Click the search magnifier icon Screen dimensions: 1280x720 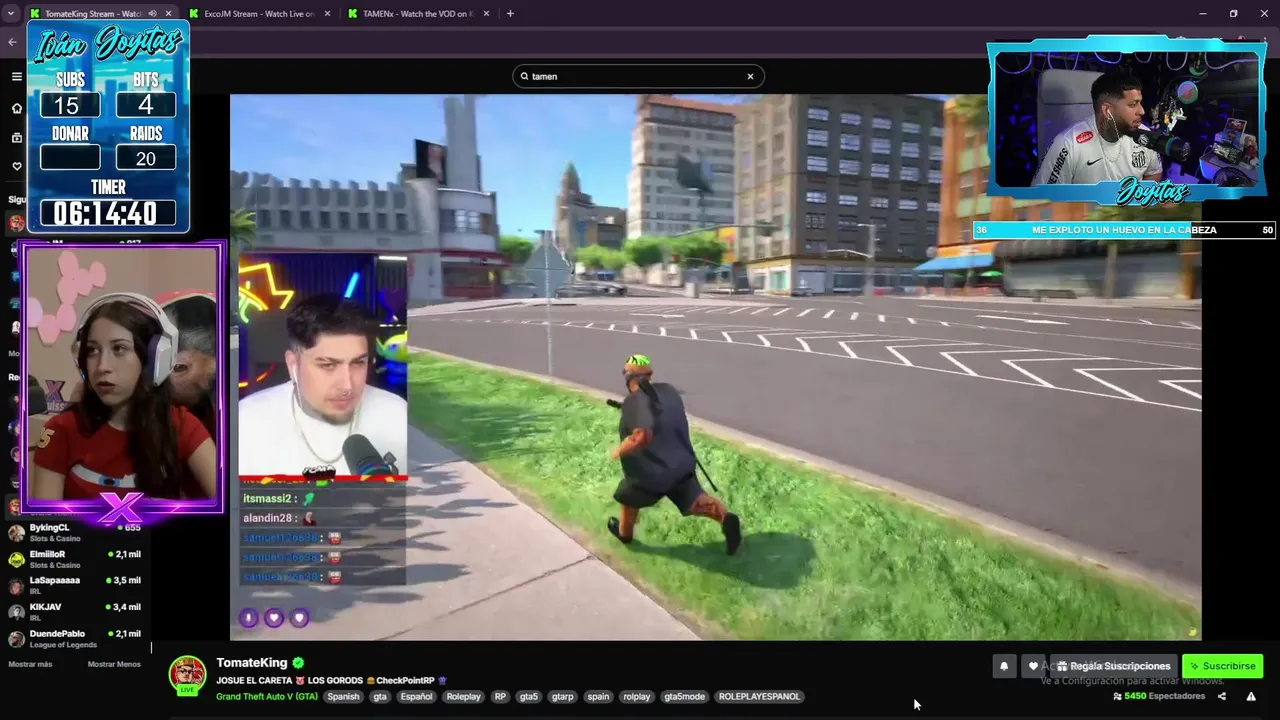(x=524, y=76)
